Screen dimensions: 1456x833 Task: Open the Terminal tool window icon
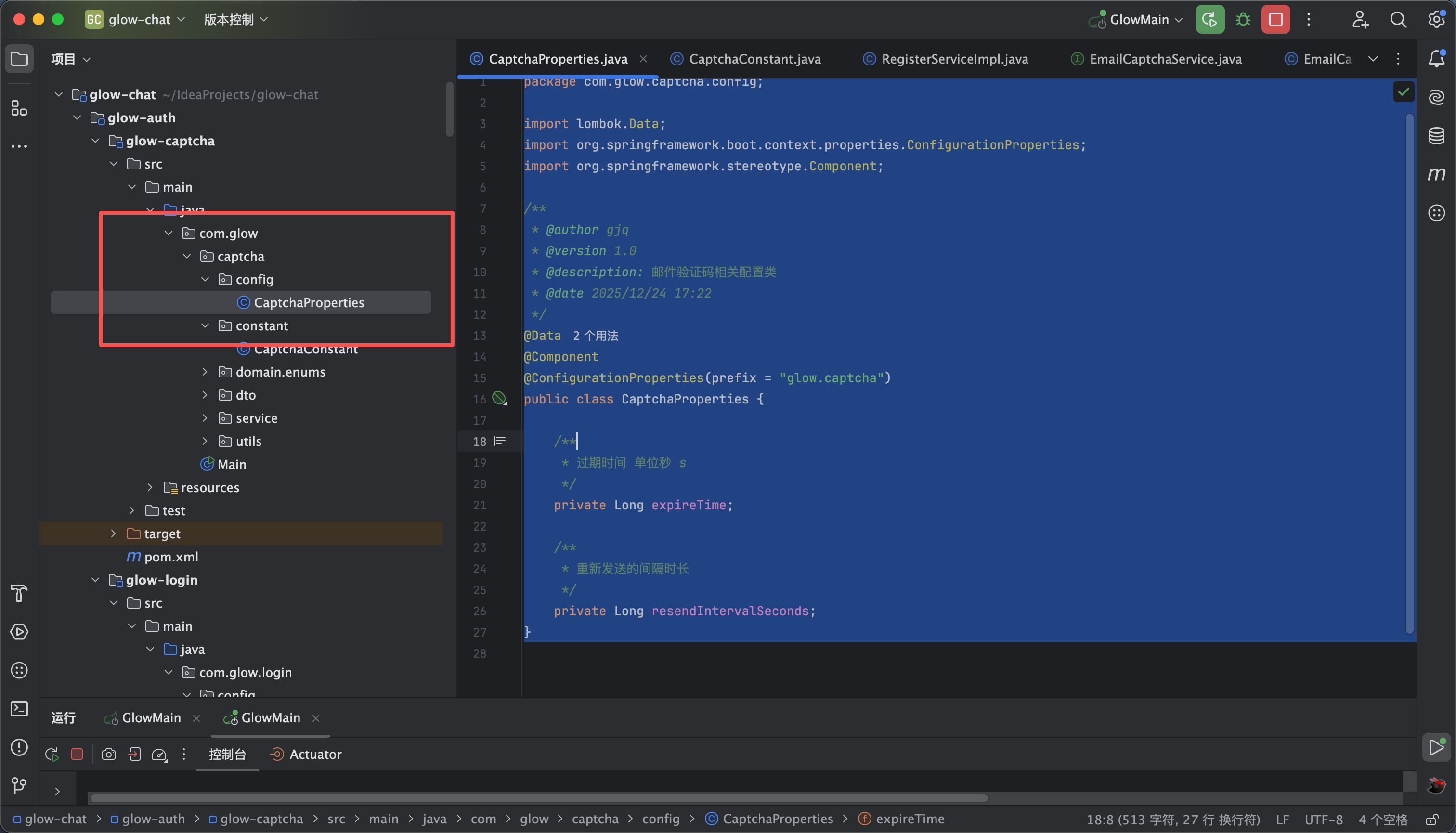[x=19, y=709]
